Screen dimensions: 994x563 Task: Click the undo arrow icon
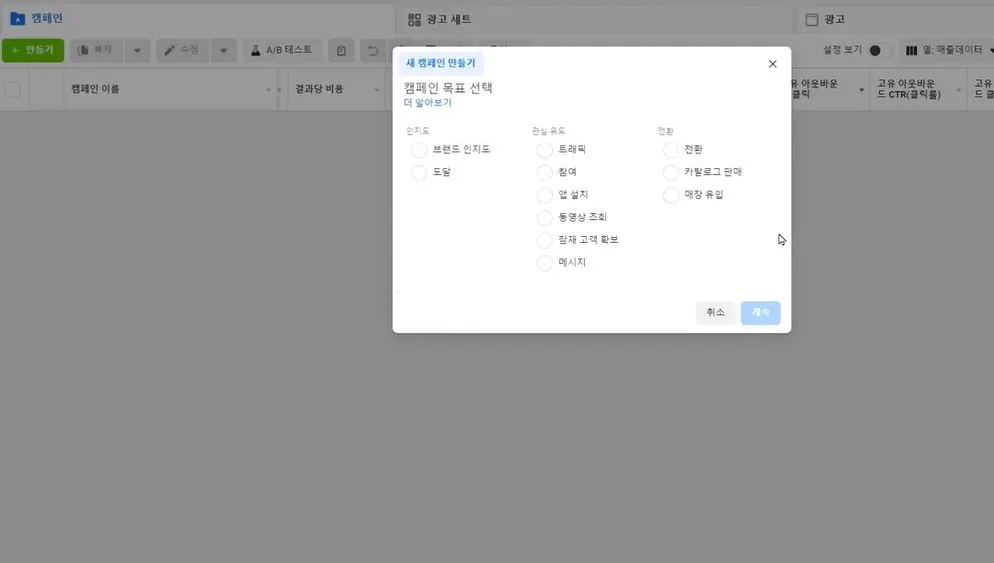pyautogui.click(x=373, y=50)
